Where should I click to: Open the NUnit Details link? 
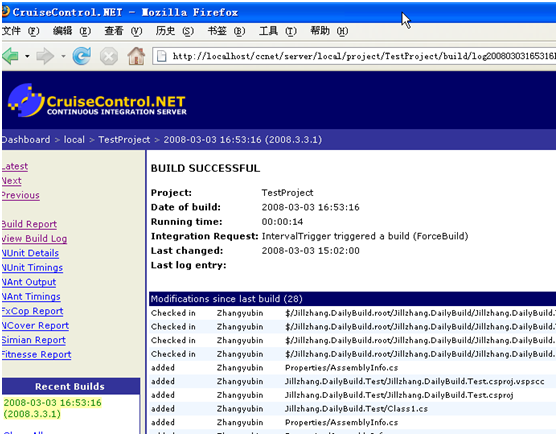(x=30, y=253)
